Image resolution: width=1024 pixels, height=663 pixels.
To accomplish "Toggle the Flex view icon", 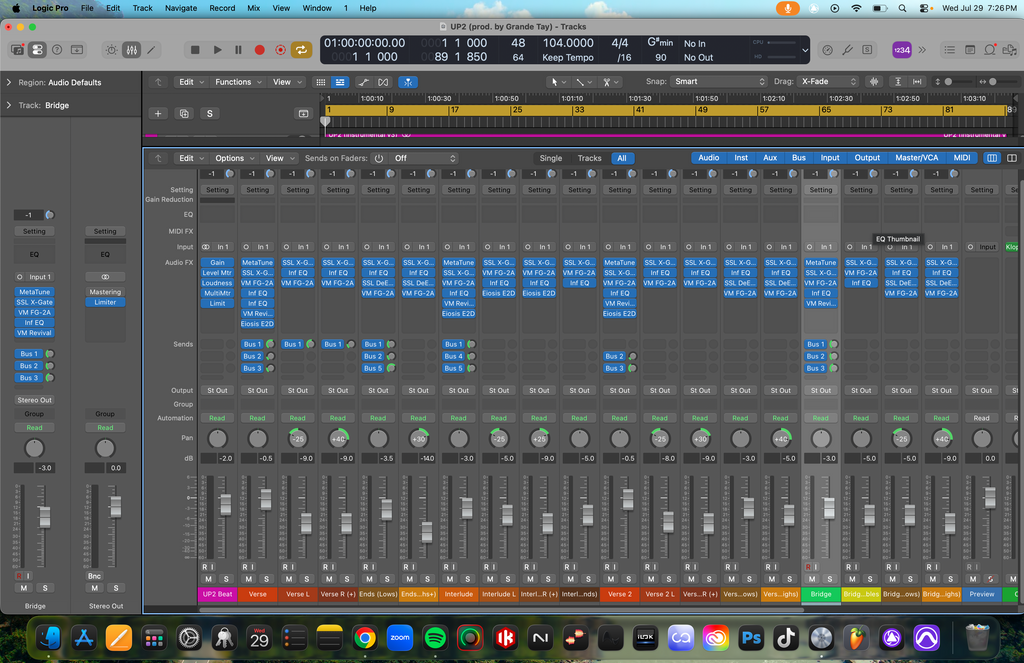I will pyautogui.click(x=383, y=82).
